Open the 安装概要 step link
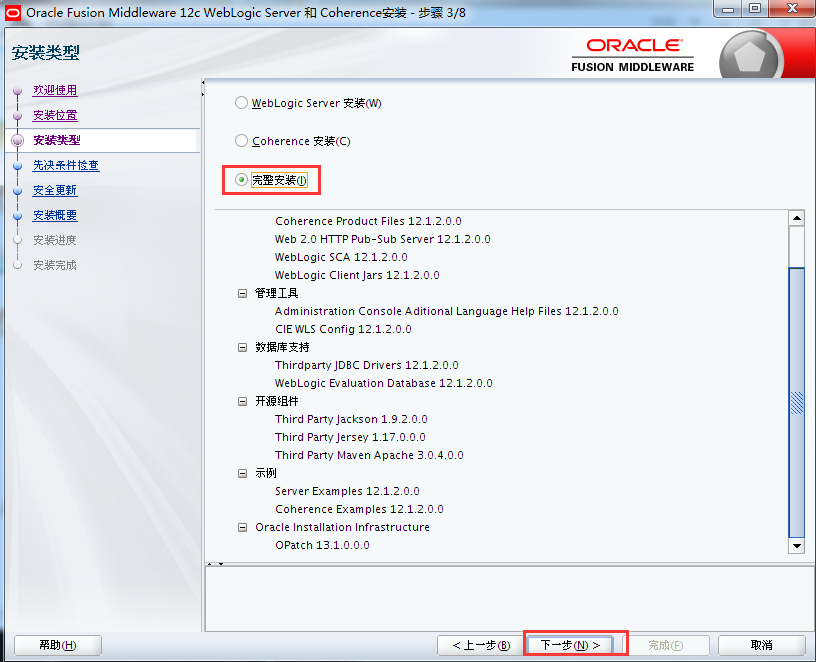Viewport: 816px width, 662px height. coord(55,215)
